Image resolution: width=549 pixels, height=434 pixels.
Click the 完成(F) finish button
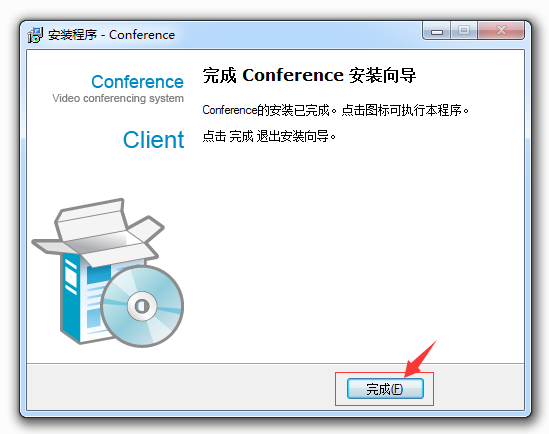click(385, 388)
